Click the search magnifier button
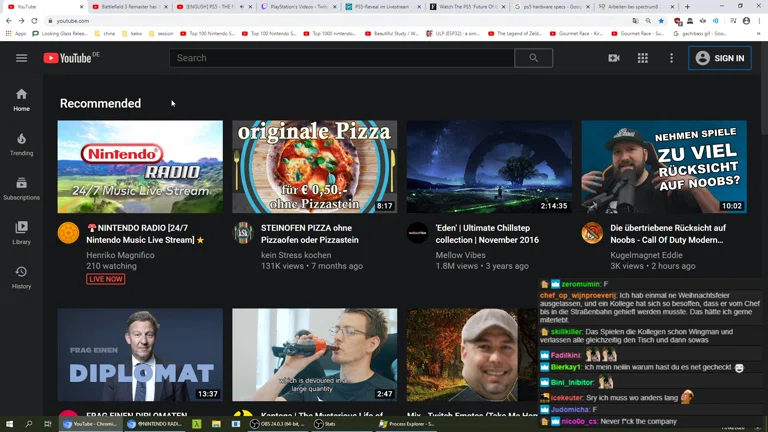768x432 pixels. [x=533, y=58]
